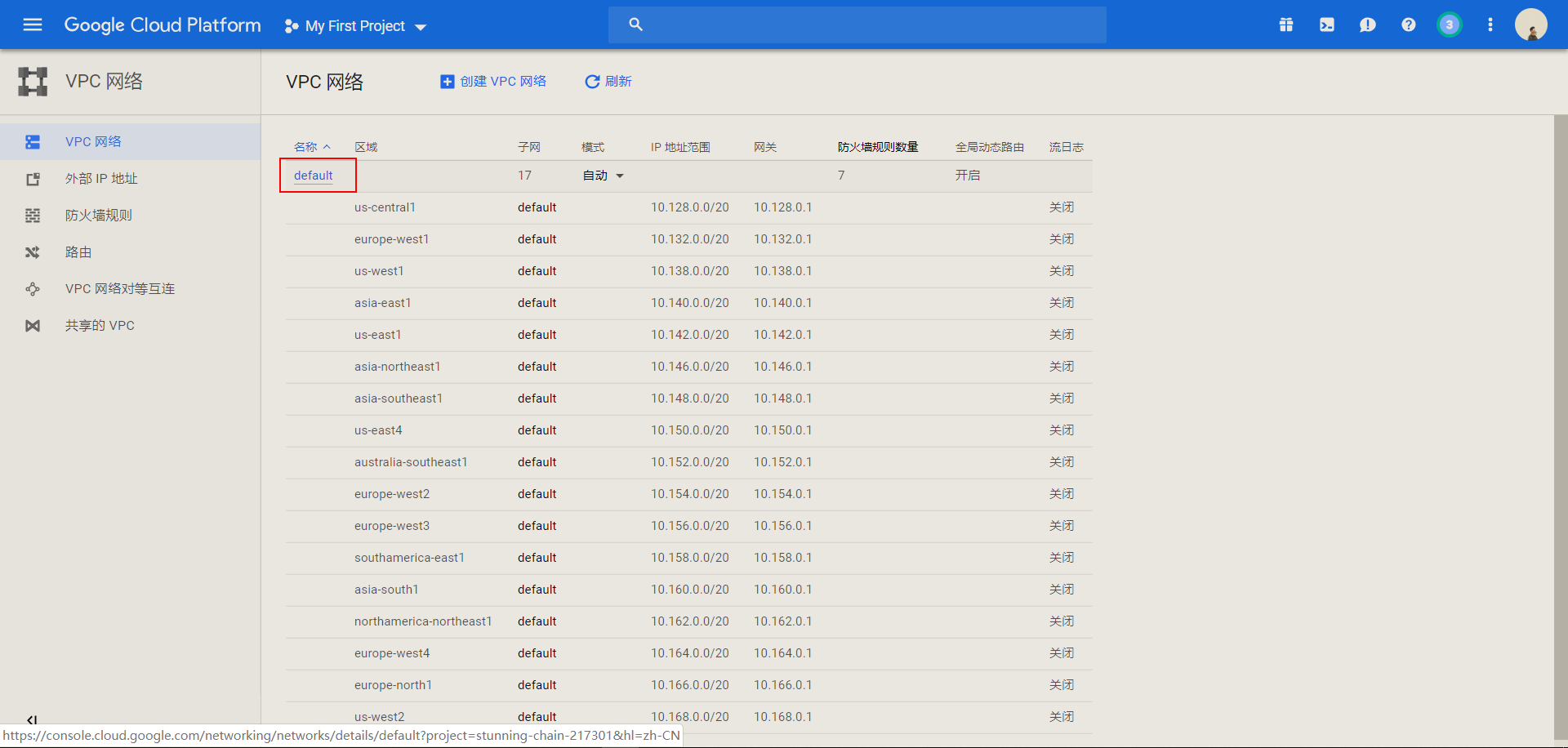This screenshot has height=748, width=1568.
Task: Click 创建 VPC 网络 button
Action: (x=493, y=82)
